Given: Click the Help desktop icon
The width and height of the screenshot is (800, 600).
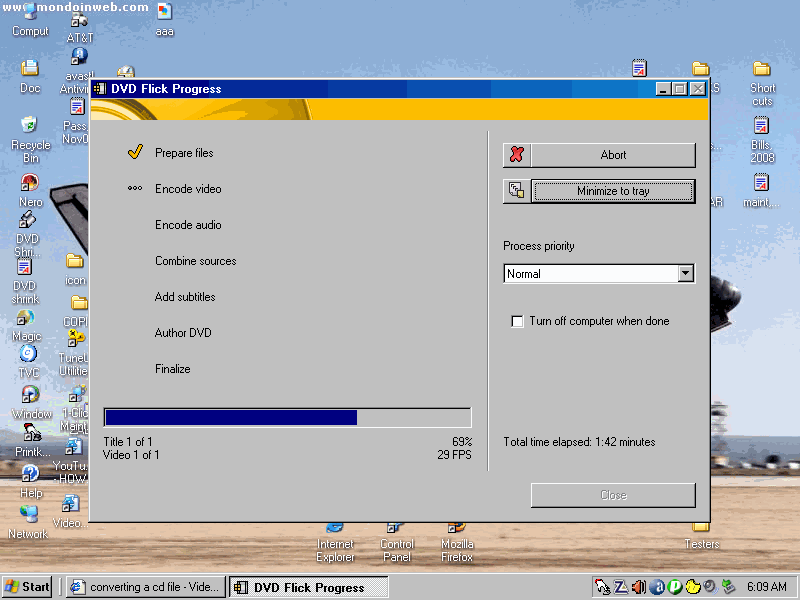Looking at the screenshot, I should pyautogui.click(x=30, y=474).
